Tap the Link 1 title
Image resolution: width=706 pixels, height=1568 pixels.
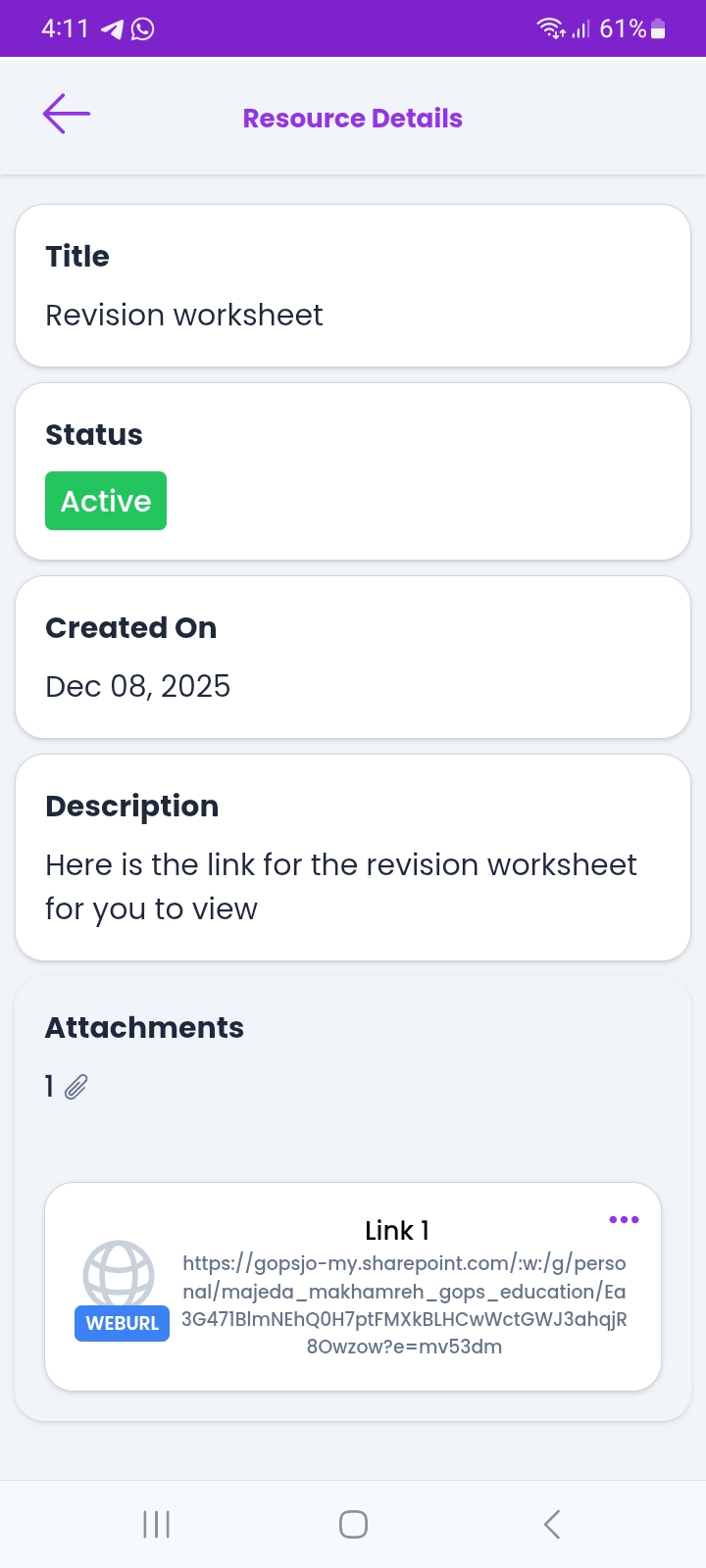point(396,1230)
